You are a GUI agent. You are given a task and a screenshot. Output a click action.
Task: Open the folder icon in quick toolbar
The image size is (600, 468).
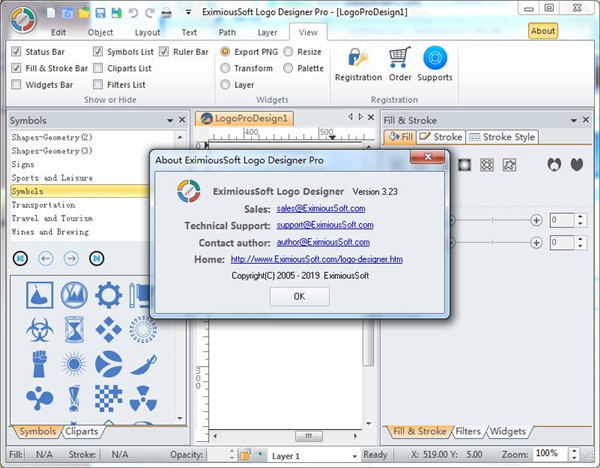84,13
